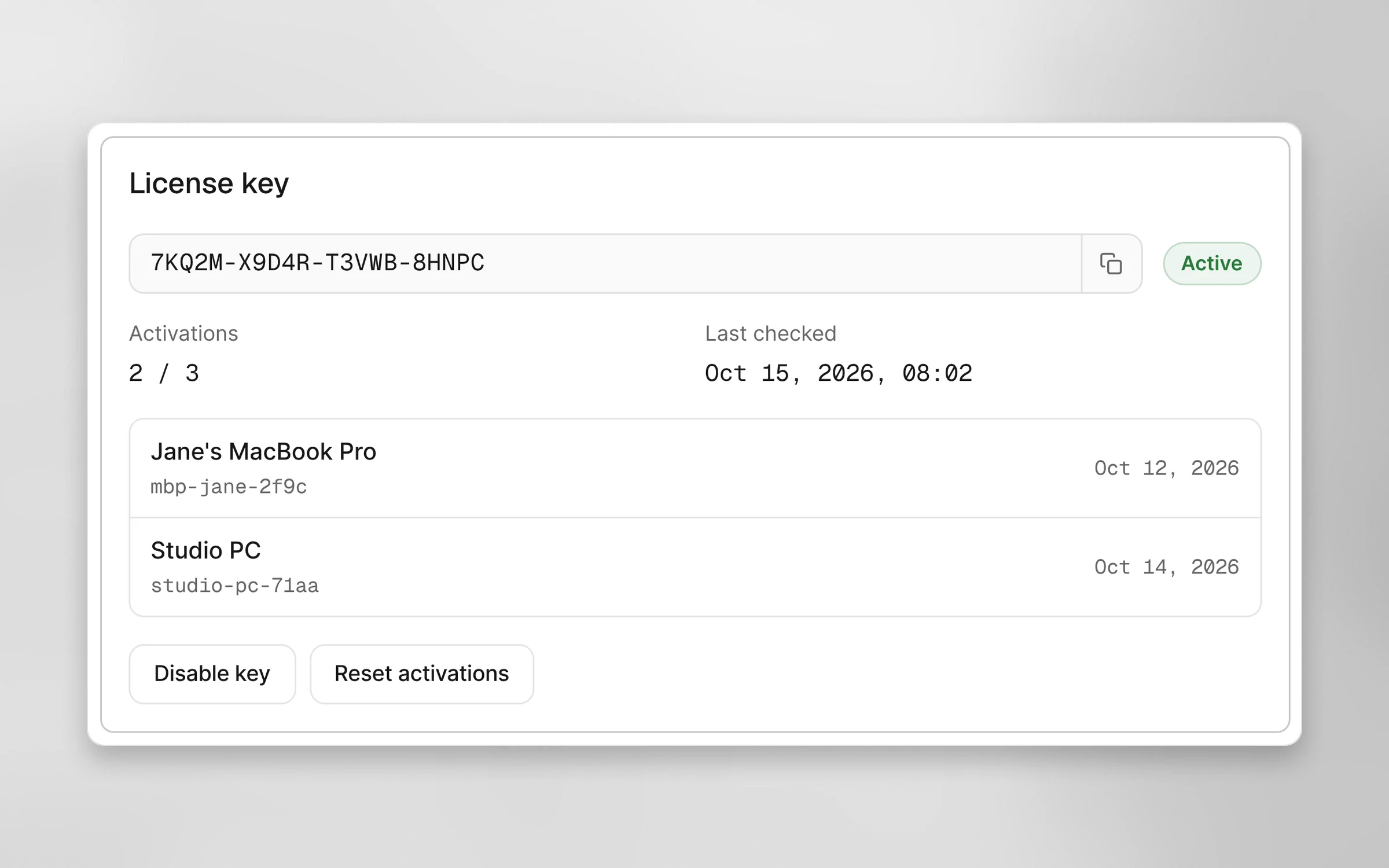Click device ID studio-pc-71aa
The height and width of the screenshot is (868, 1389).
(234, 586)
